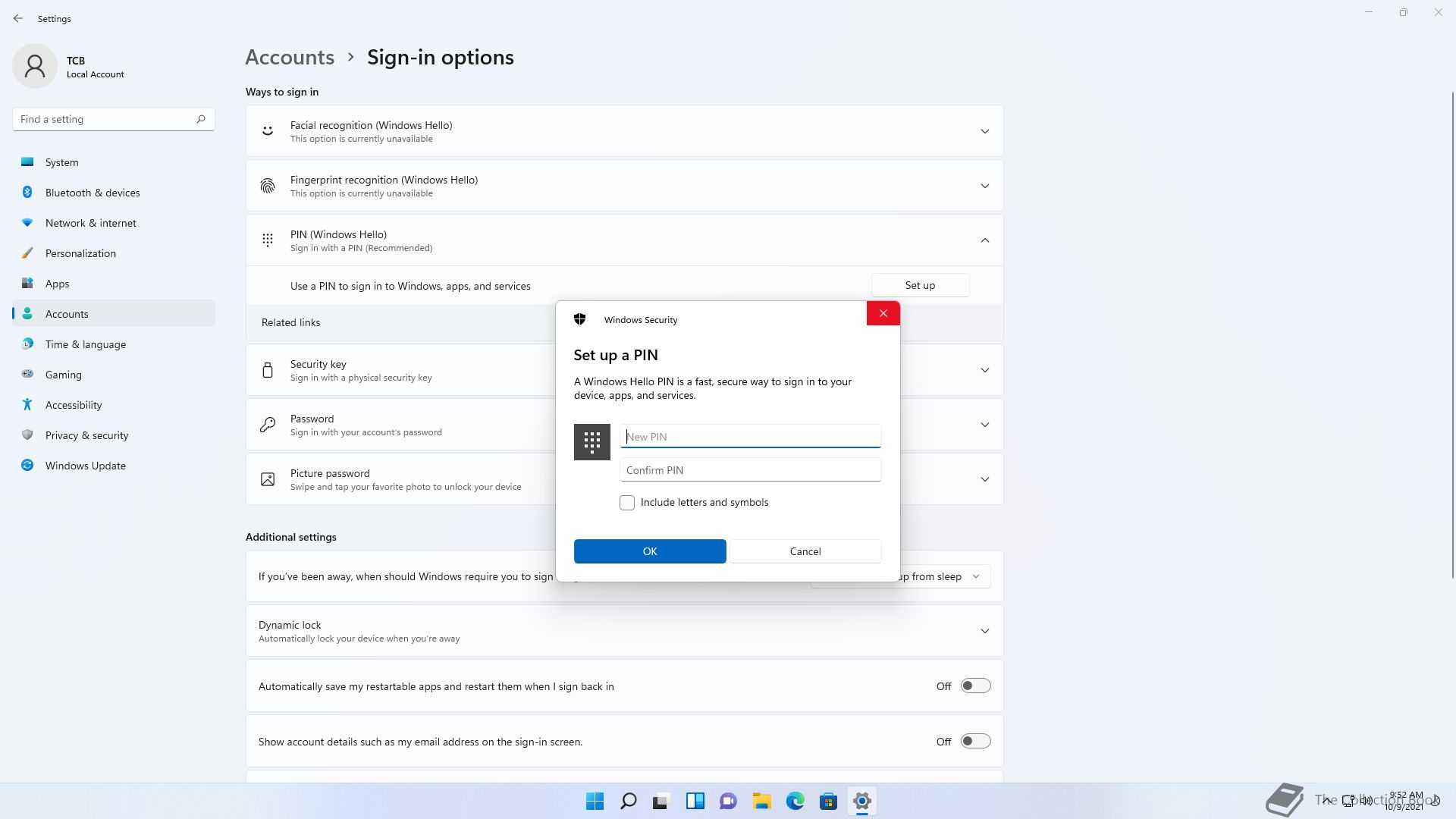This screenshot has height=819, width=1456.
Task: Click the Windows Update sync icon
Action: [27, 466]
